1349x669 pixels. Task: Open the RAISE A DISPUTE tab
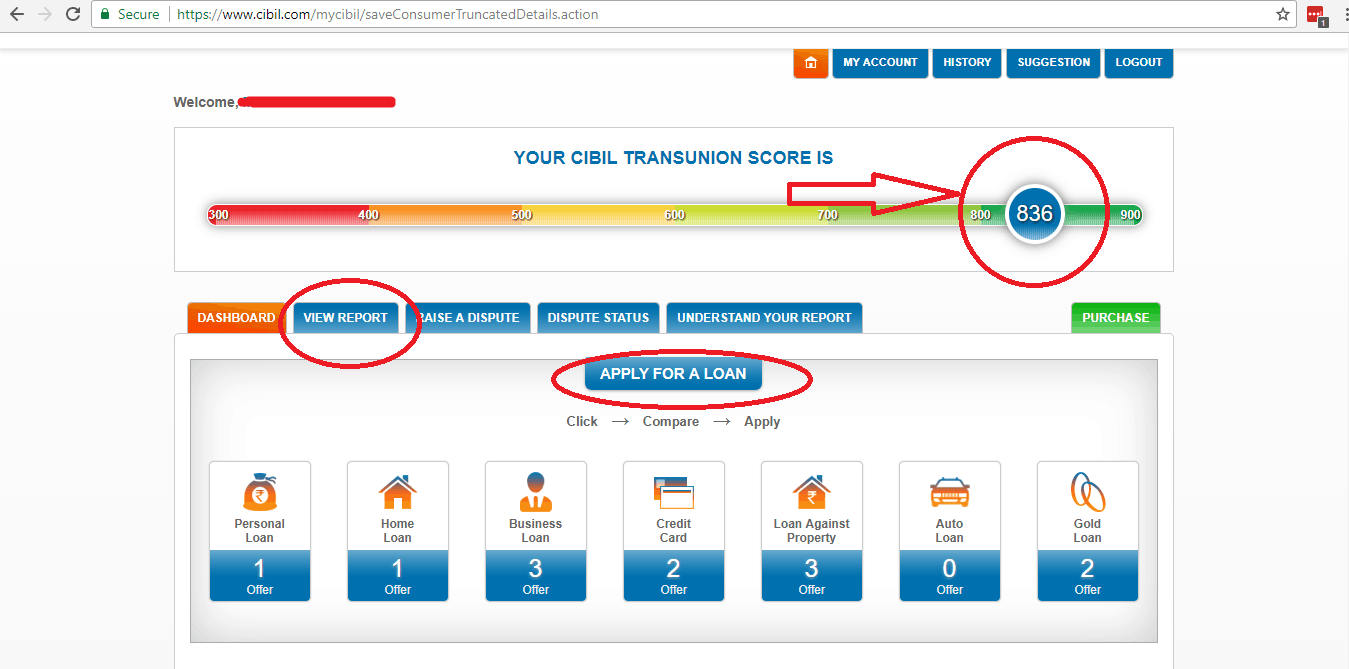point(466,318)
